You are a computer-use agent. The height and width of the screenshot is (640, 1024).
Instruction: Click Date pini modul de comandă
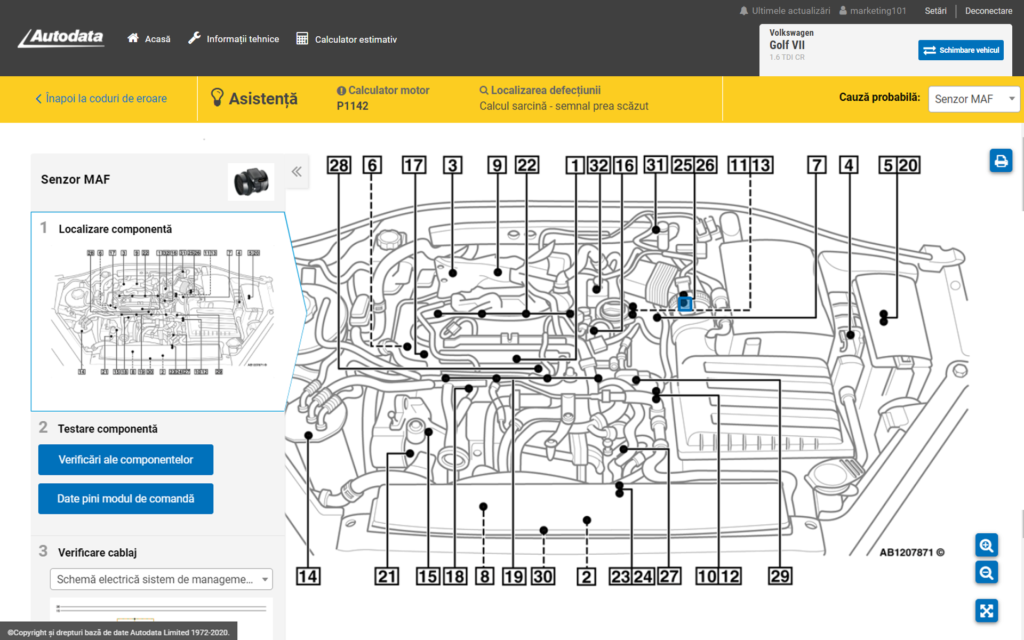(x=125, y=498)
